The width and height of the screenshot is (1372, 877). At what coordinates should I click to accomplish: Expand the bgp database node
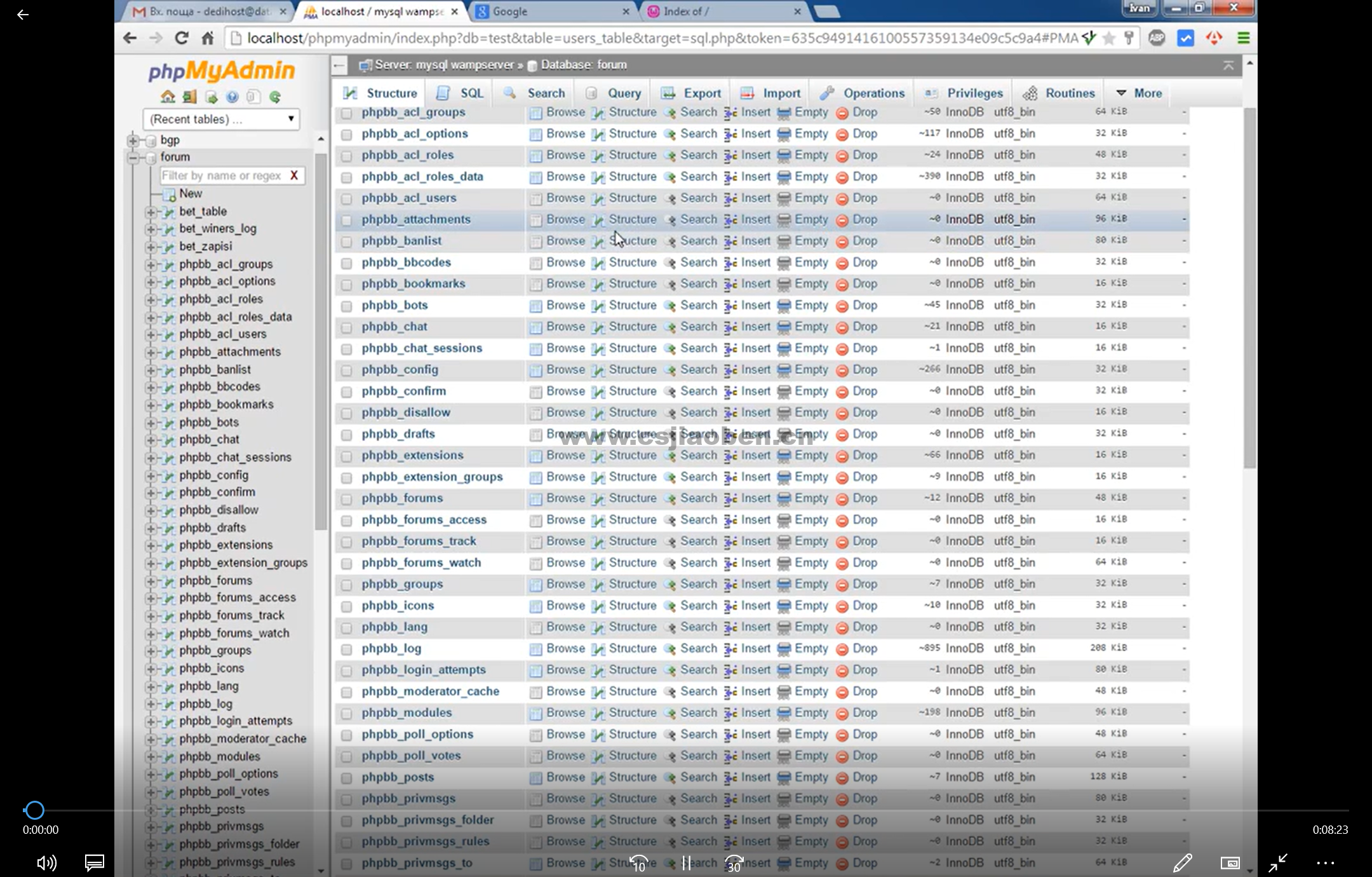[133, 140]
